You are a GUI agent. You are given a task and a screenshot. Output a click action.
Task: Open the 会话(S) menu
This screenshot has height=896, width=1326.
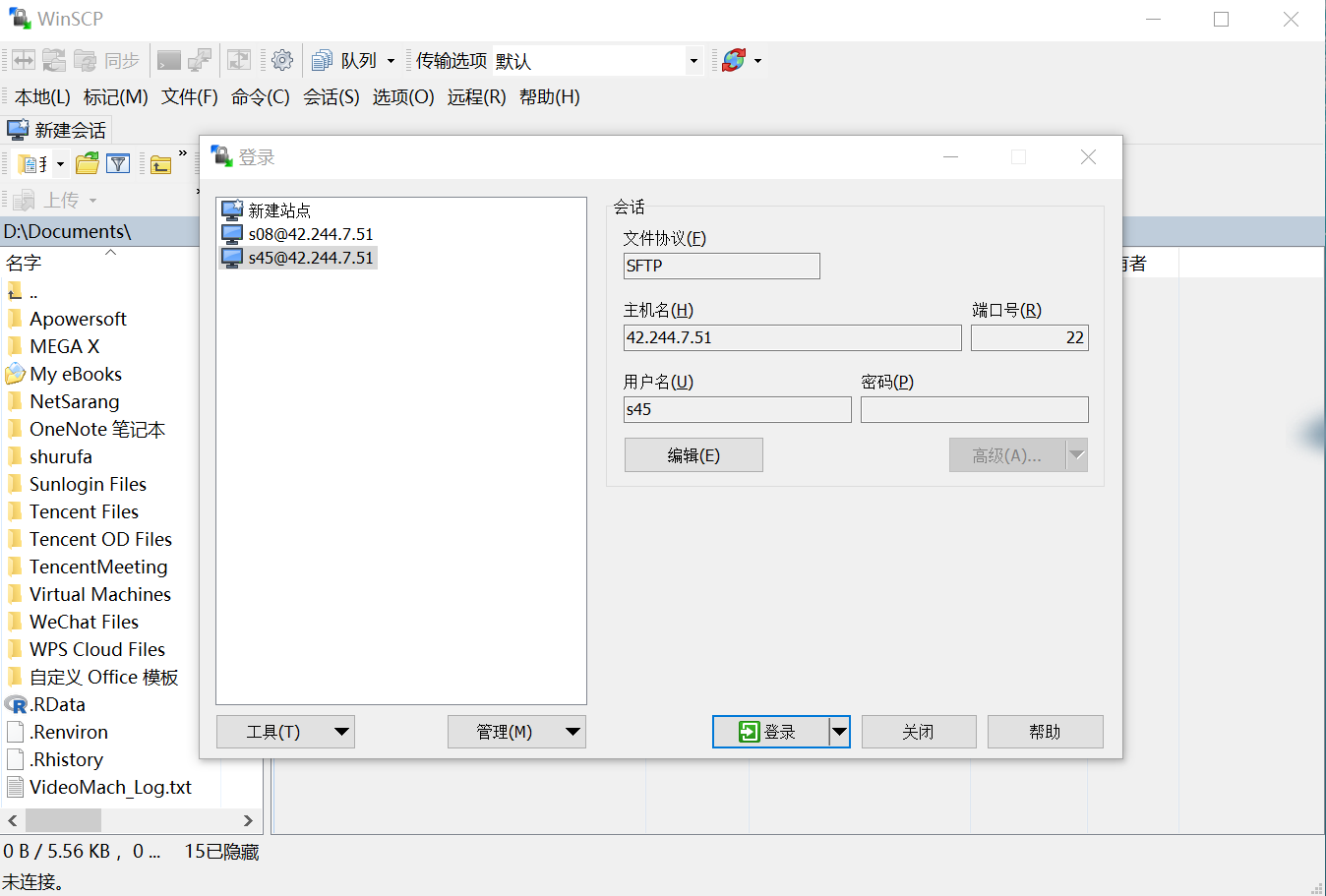tap(331, 96)
